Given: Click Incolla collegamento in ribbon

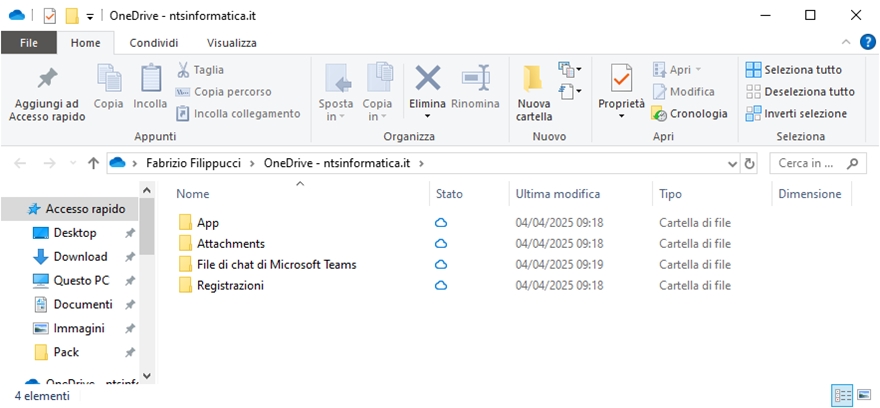Looking at the screenshot, I should click(238, 113).
